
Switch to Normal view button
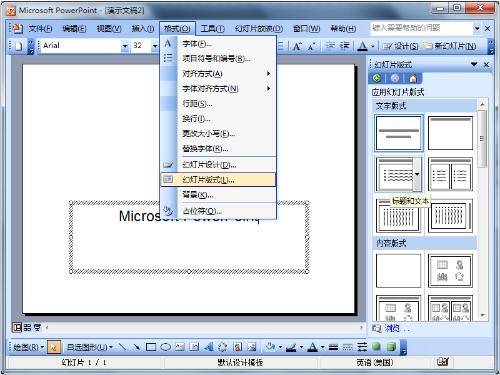17,328
